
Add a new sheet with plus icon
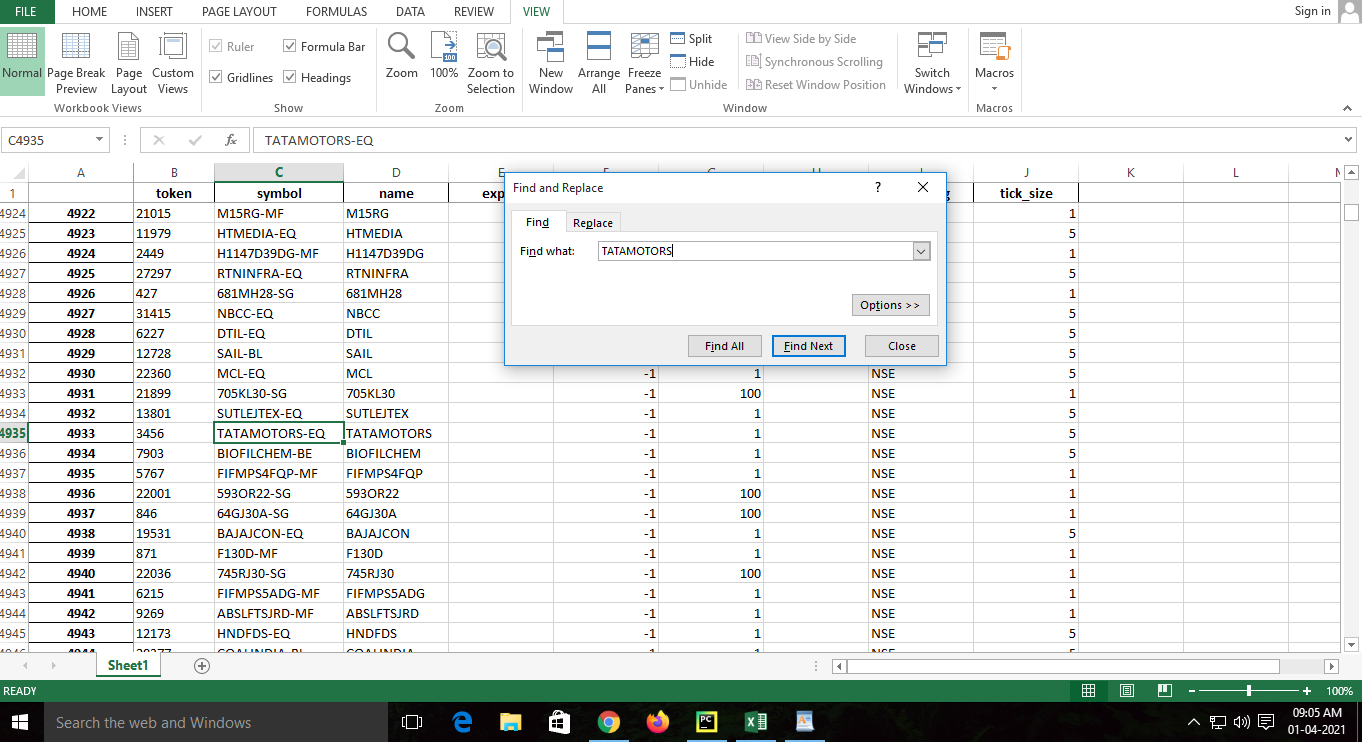202,665
